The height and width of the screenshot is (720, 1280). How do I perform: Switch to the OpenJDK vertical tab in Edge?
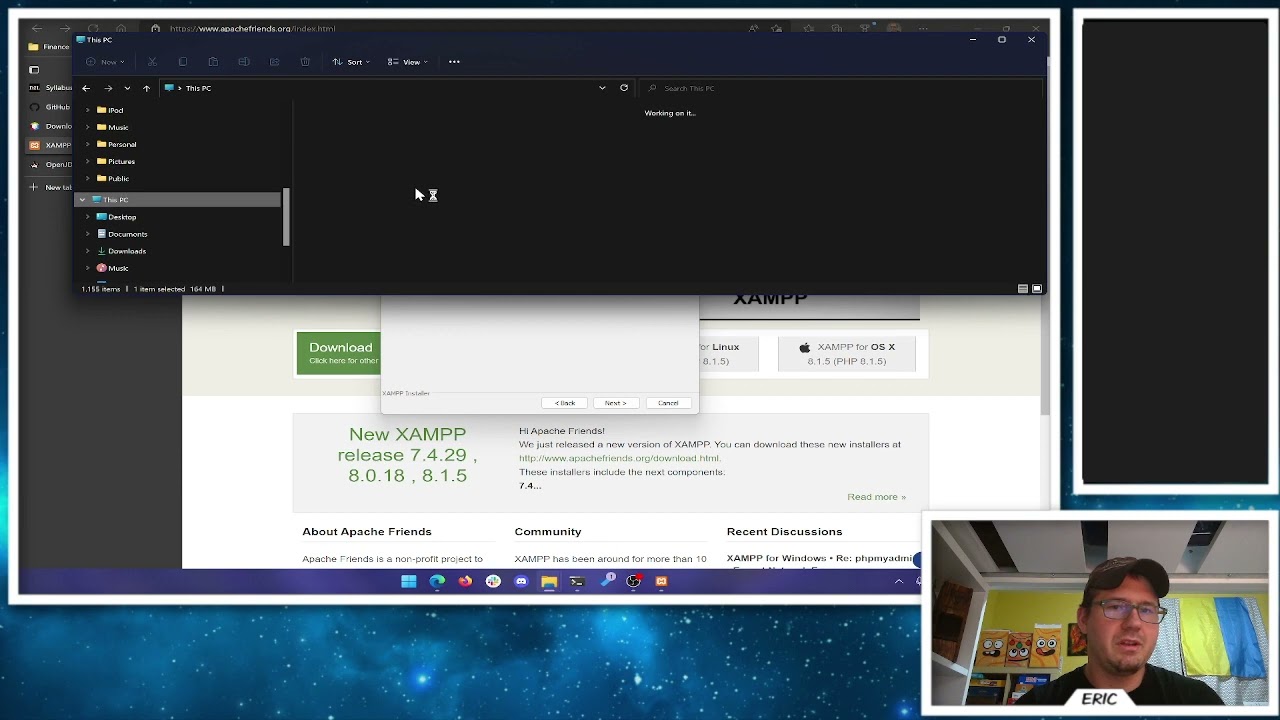pos(50,164)
